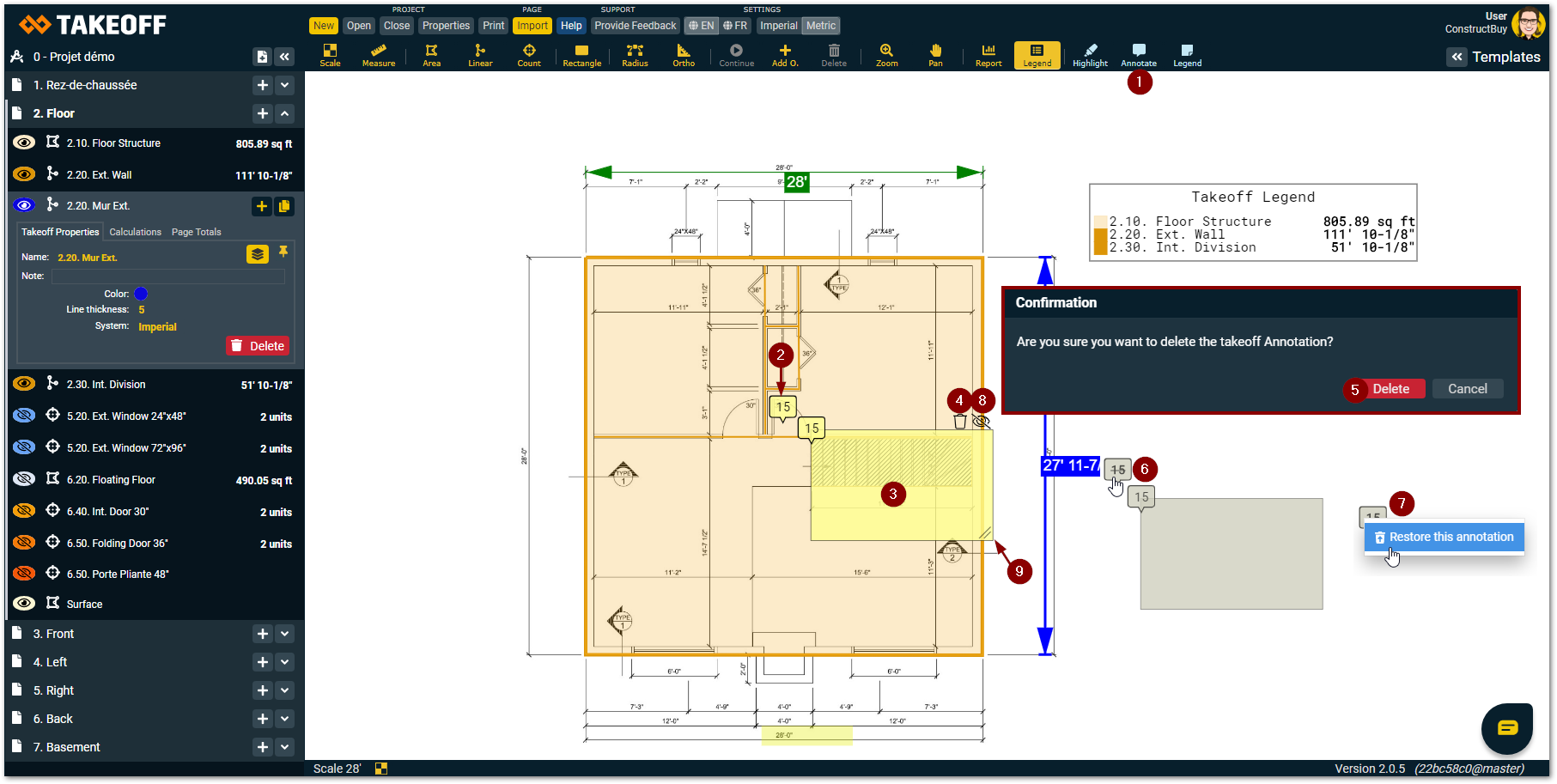
Task: Click the Highlight tool
Action: (x=1090, y=55)
